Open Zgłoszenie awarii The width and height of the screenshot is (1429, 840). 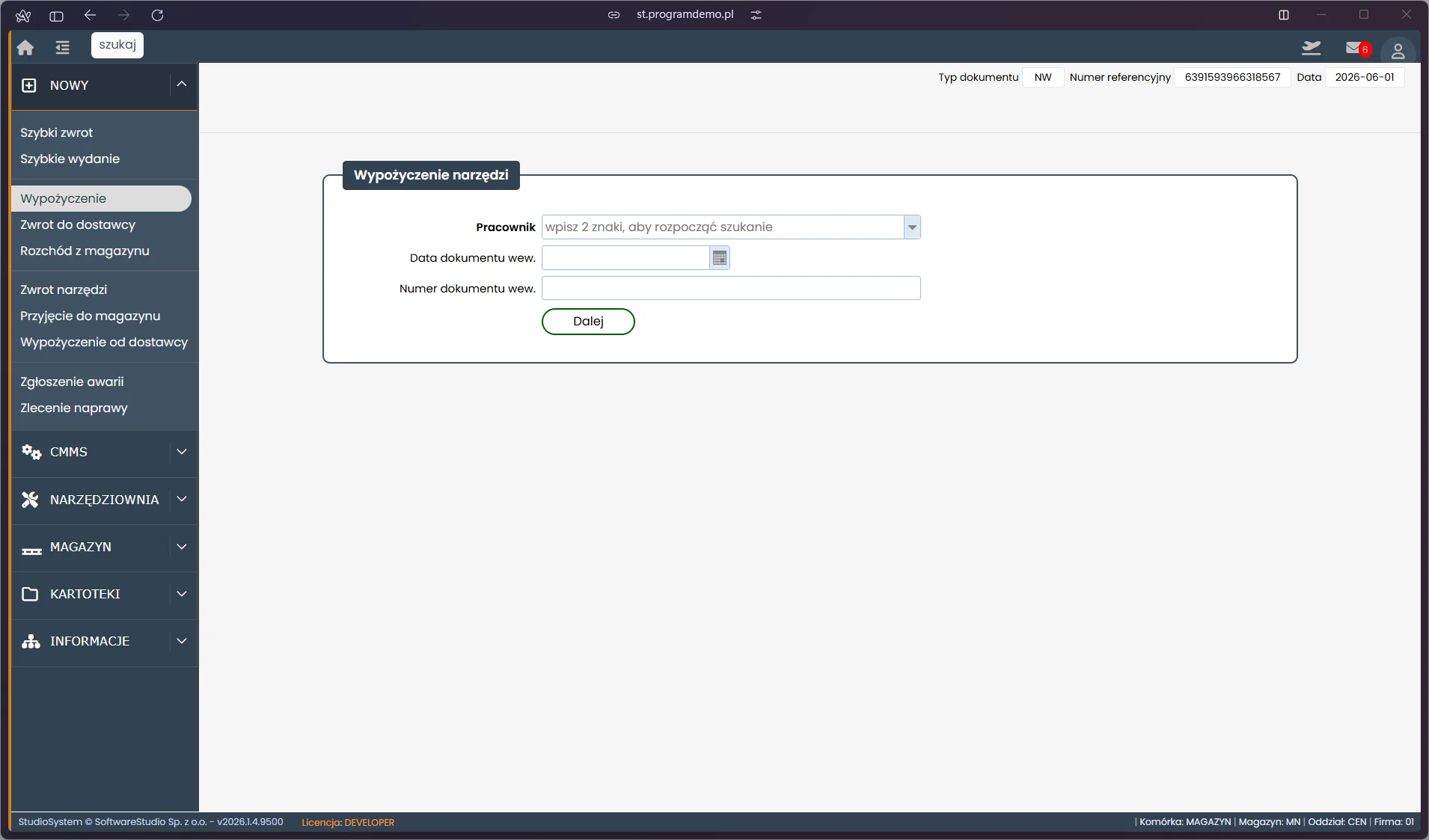click(73, 381)
